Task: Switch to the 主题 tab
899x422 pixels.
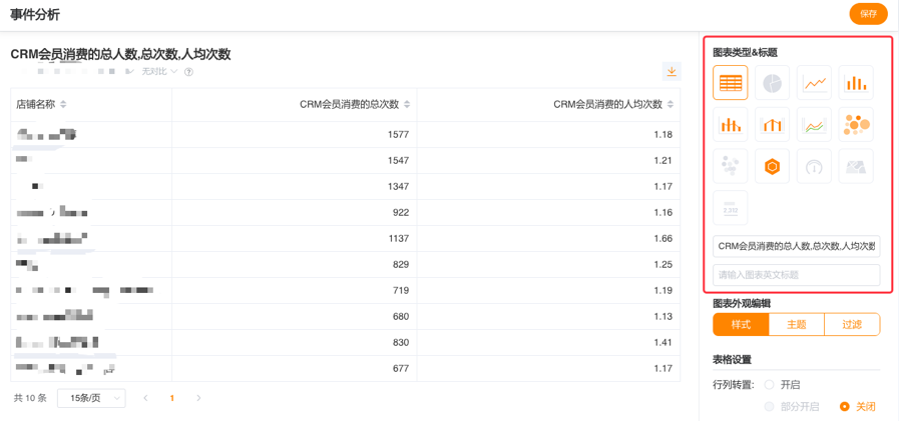Action: point(796,324)
